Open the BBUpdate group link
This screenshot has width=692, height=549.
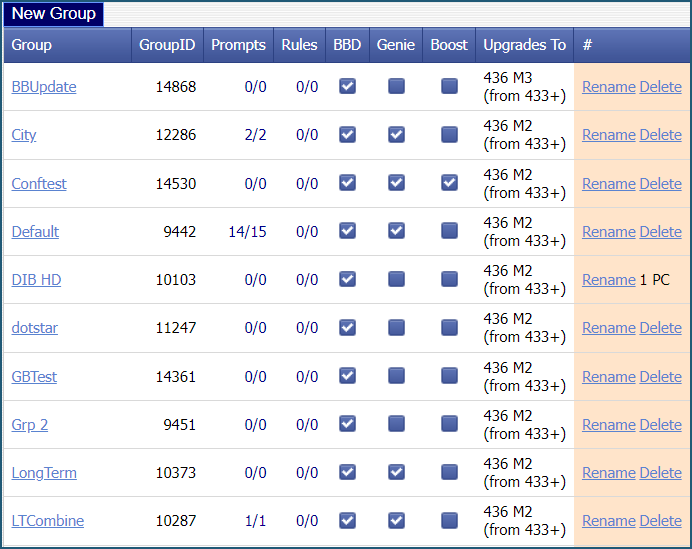pyautogui.click(x=44, y=87)
